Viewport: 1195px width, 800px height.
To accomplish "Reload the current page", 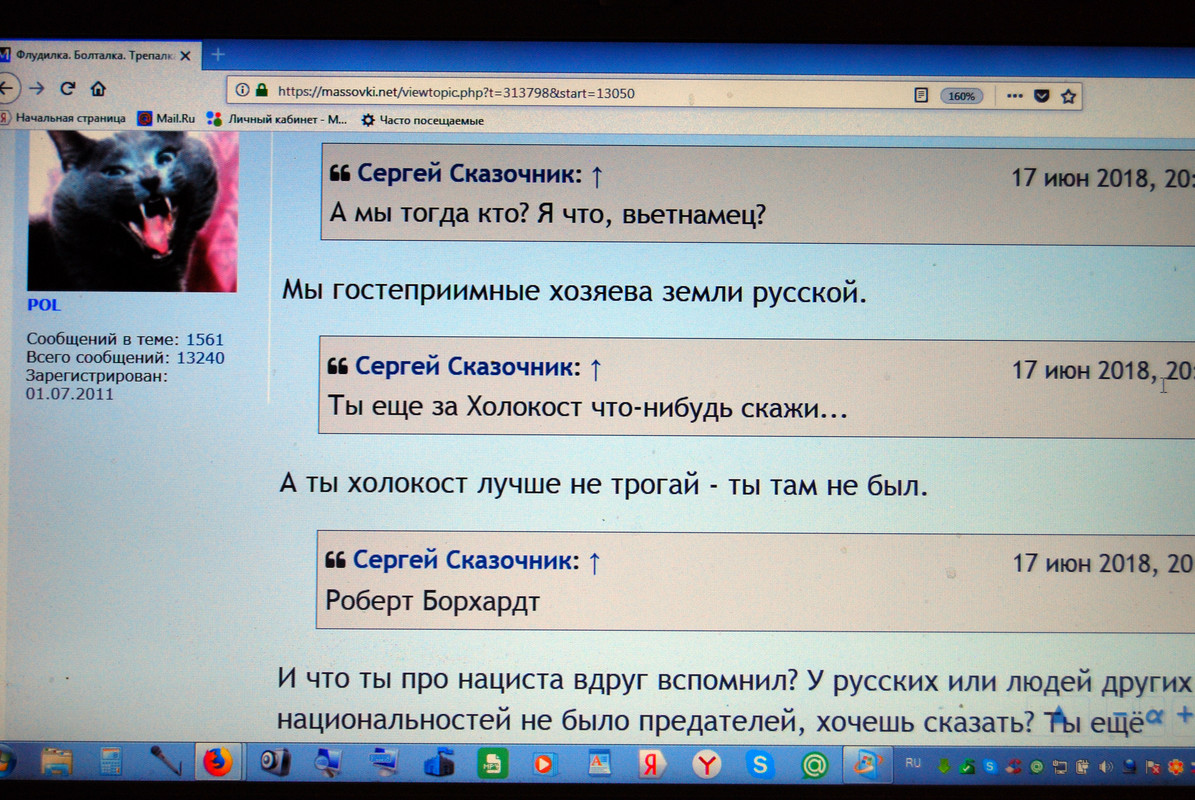I will pyautogui.click(x=67, y=88).
